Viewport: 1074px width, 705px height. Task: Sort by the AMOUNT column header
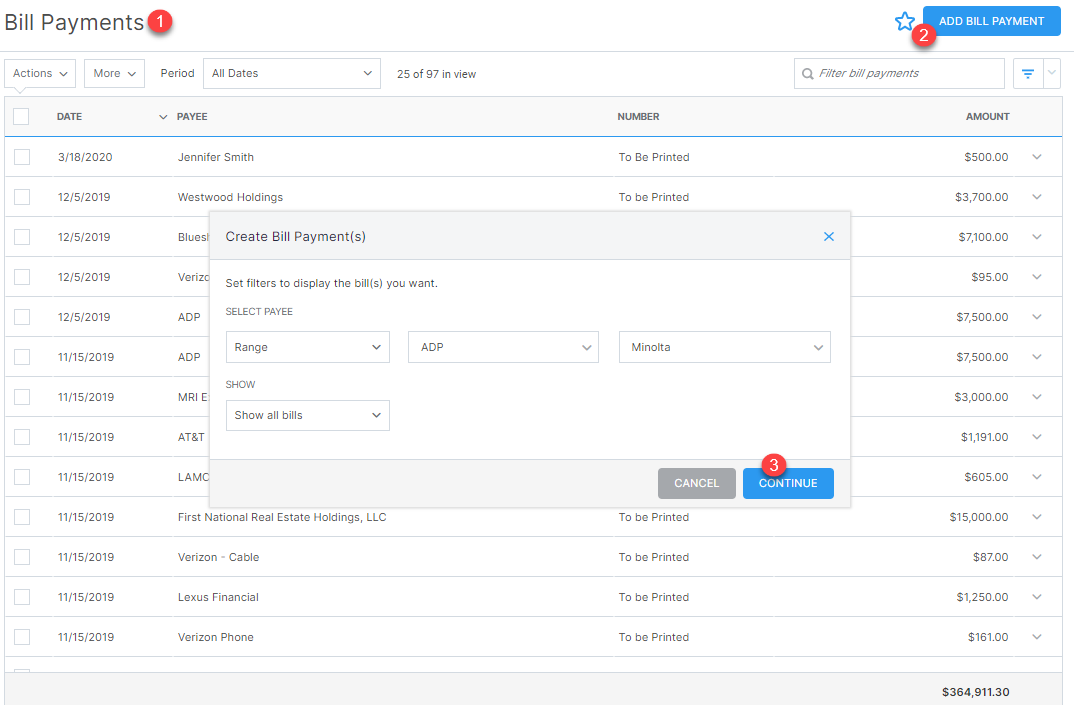(988, 116)
